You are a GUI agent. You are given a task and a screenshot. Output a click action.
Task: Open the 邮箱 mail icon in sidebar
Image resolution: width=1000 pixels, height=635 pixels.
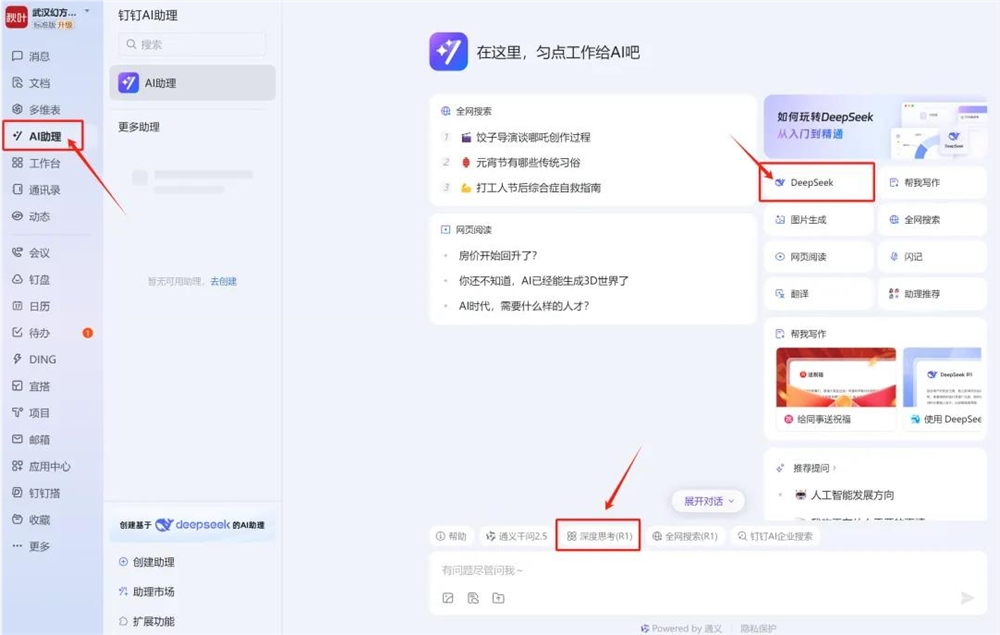[x=40, y=439]
